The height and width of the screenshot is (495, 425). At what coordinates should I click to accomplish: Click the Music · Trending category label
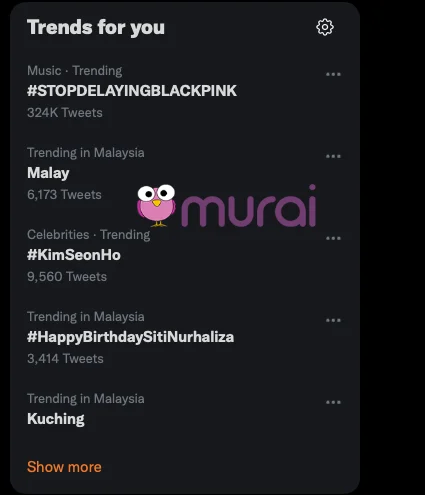pos(75,71)
